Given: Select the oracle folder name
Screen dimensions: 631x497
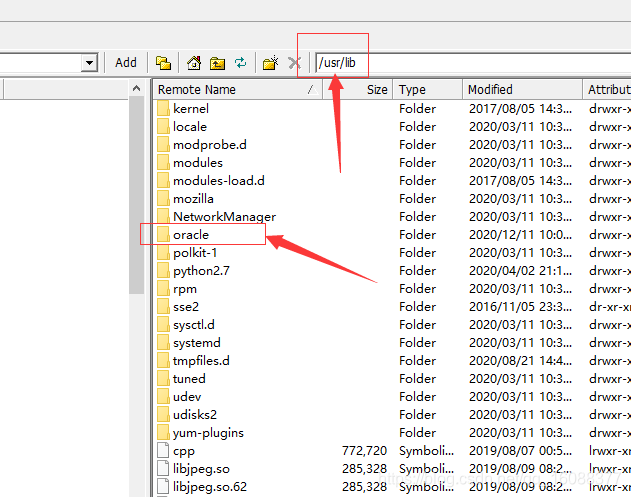Looking at the screenshot, I should 191,235.
